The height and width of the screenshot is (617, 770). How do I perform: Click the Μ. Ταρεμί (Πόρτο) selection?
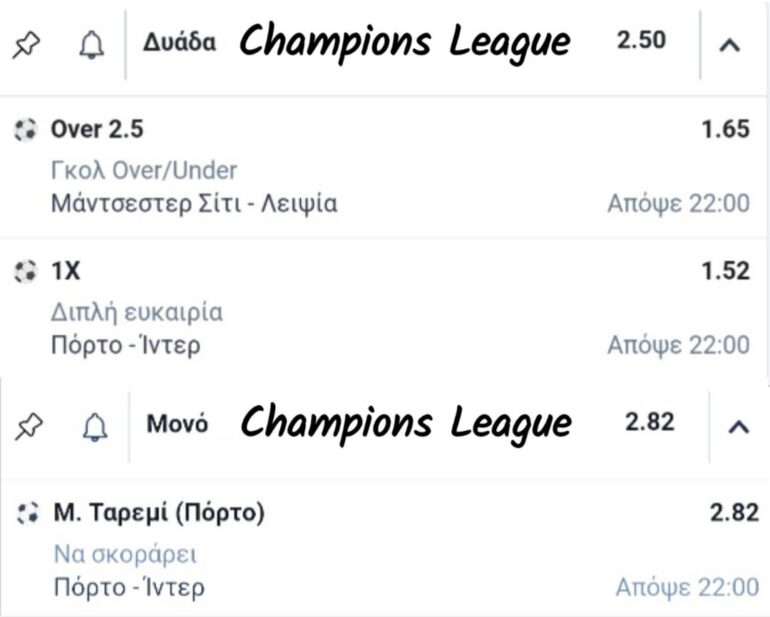click(159, 514)
